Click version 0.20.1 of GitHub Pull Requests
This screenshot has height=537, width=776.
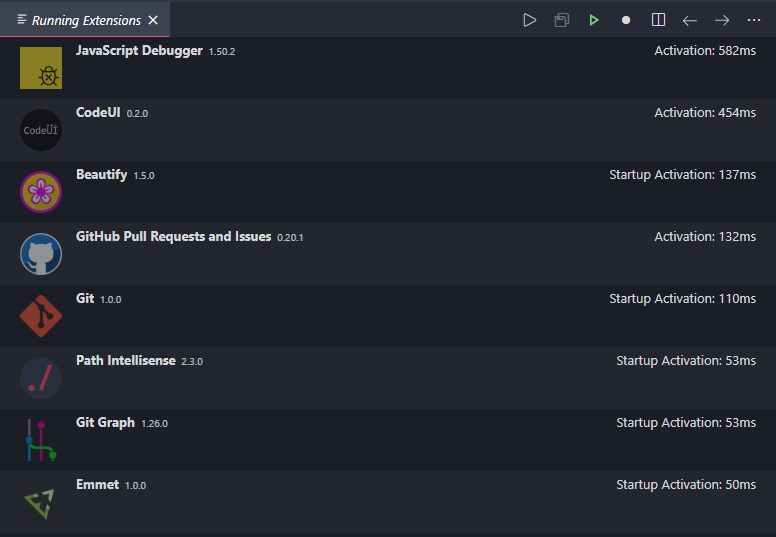click(290, 238)
